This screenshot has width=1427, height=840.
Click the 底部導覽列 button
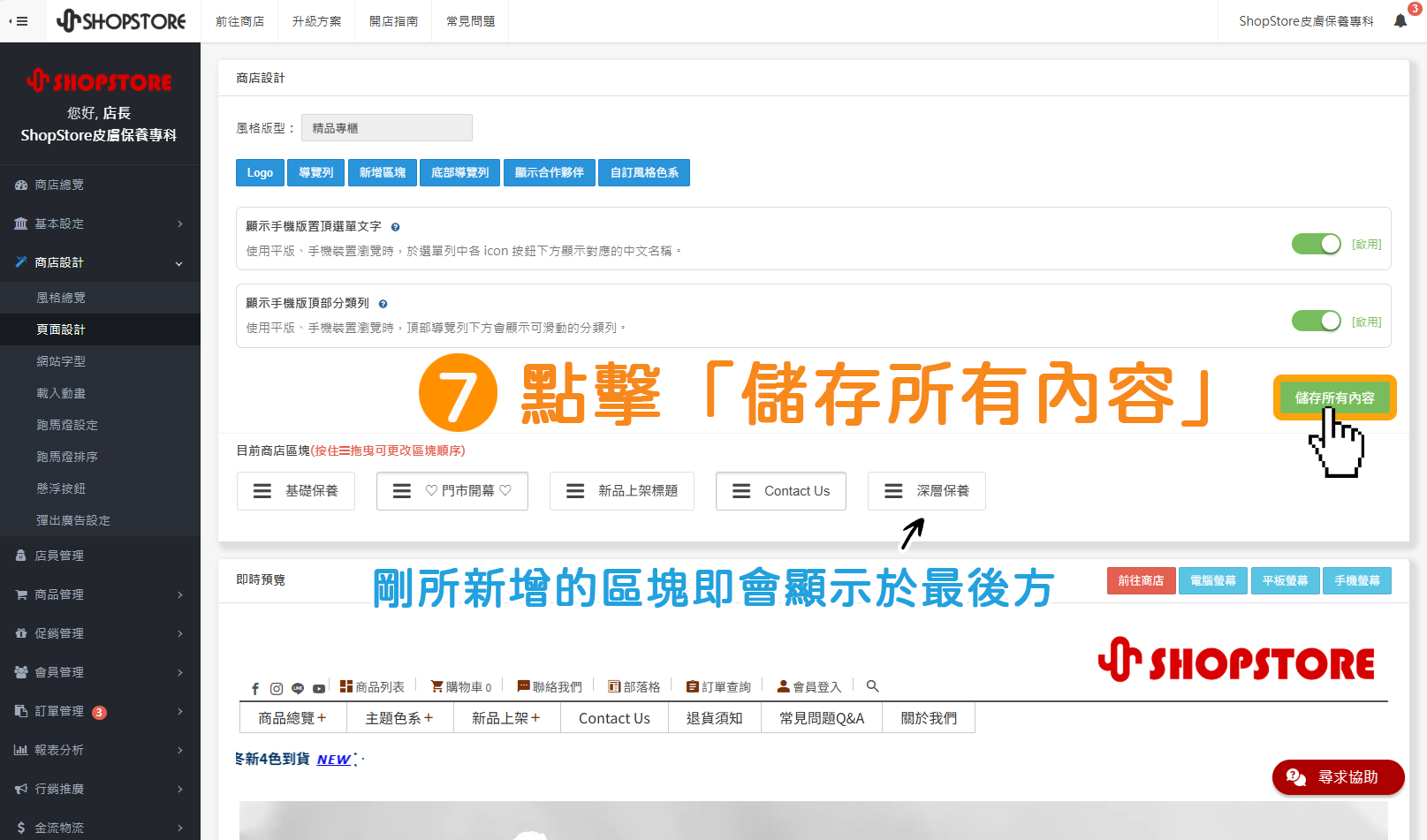459,173
